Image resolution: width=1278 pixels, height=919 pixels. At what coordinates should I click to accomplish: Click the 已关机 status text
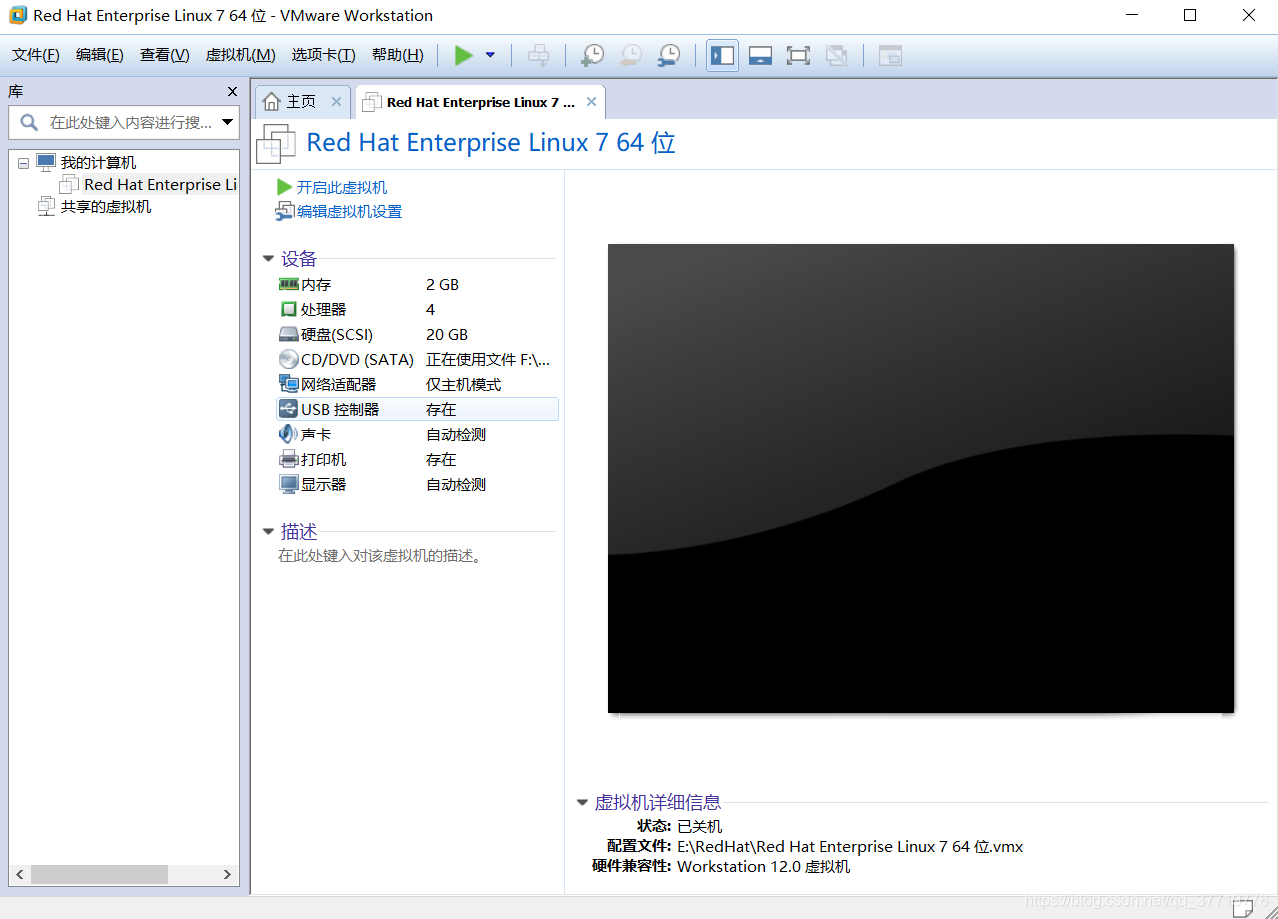point(699,826)
